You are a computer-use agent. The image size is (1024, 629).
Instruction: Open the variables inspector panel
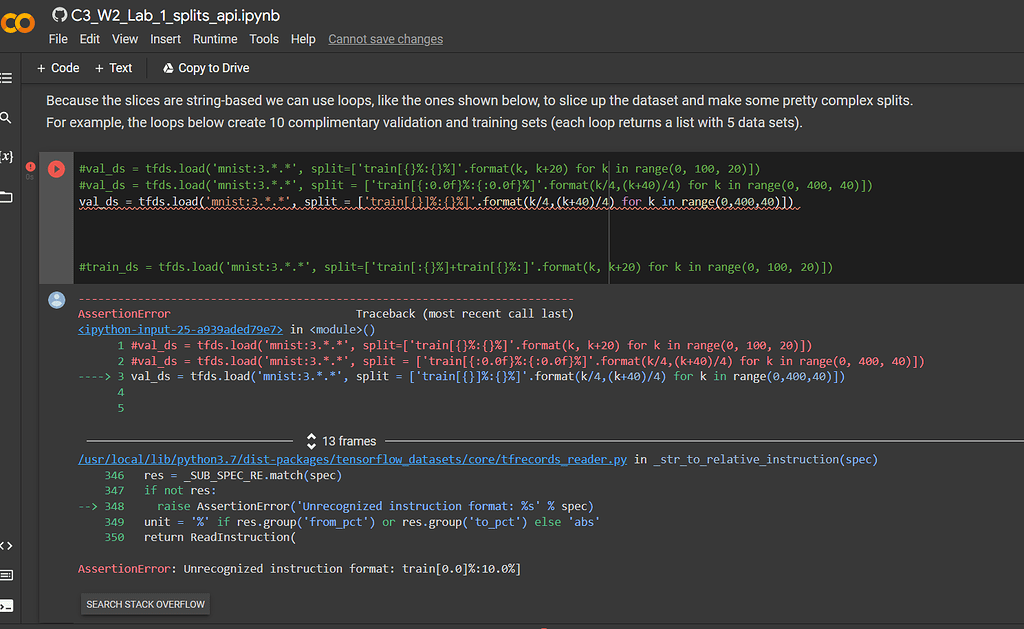[x=6, y=157]
